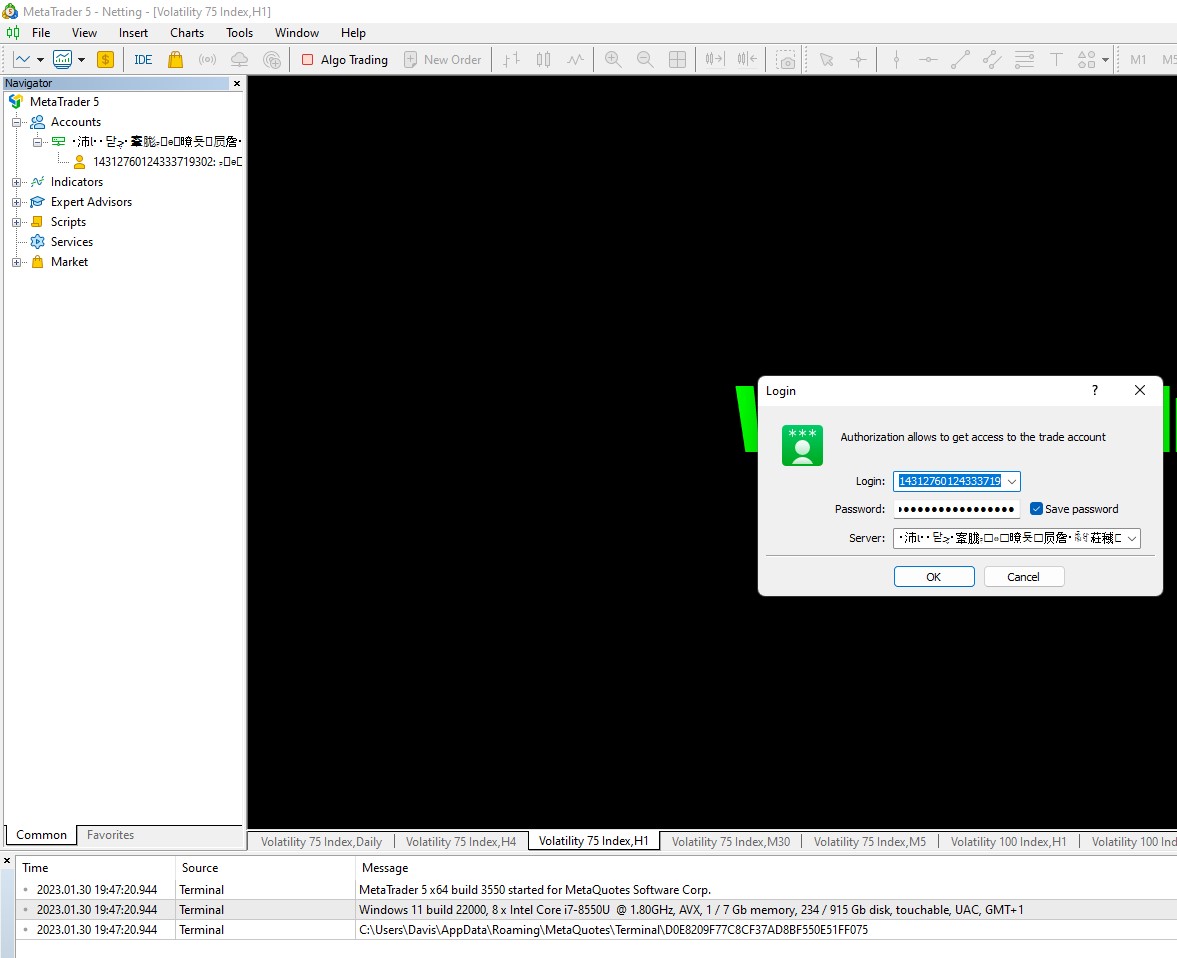This screenshot has width=1177, height=958.
Task: Open the Login account dropdown
Action: pyautogui.click(x=1011, y=481)
